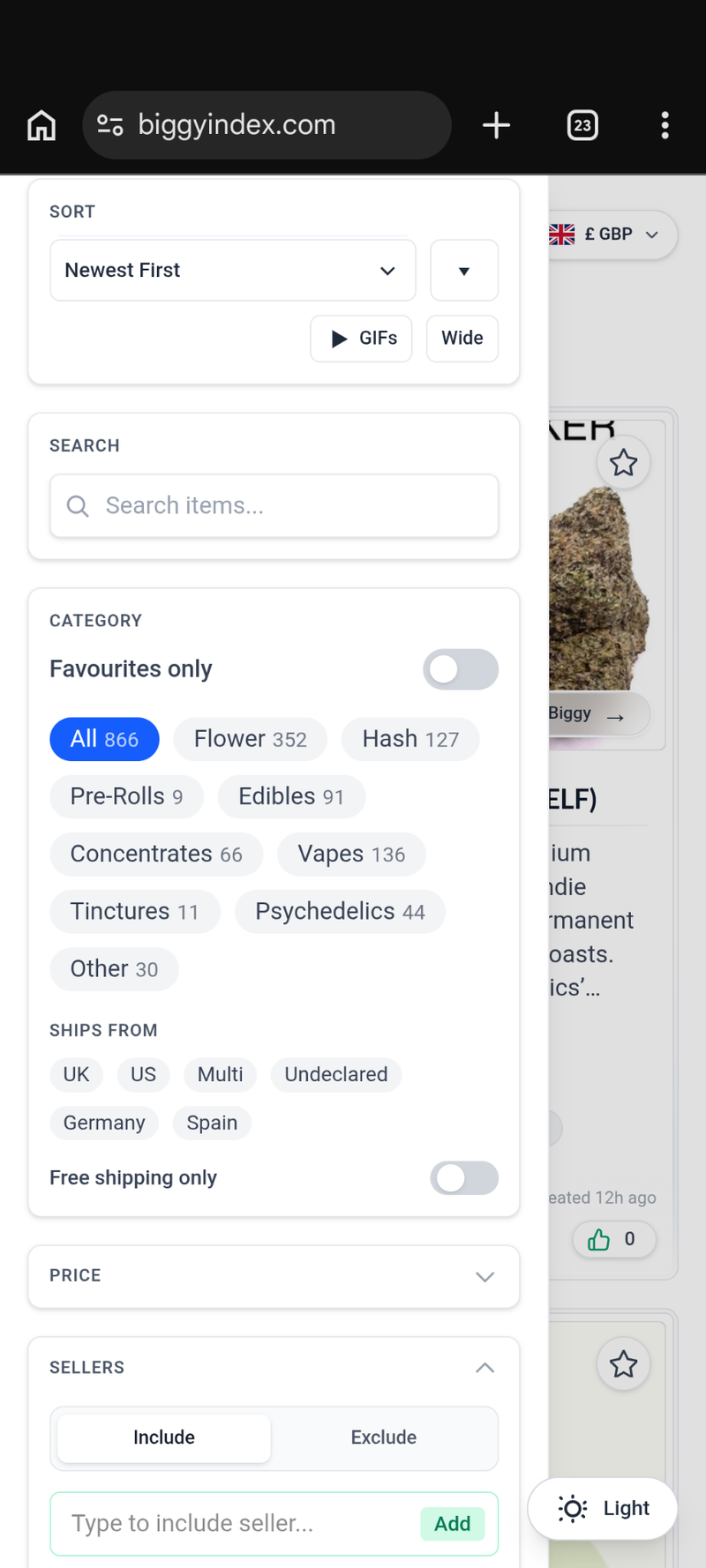Click the Search items input field

coord(274,506)
